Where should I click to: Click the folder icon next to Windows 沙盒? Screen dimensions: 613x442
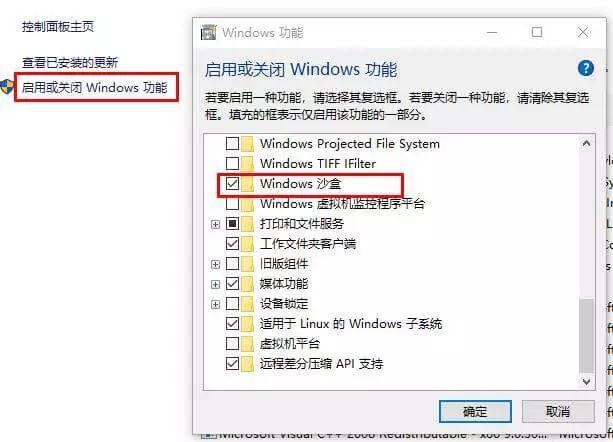(x=247, y=184)
